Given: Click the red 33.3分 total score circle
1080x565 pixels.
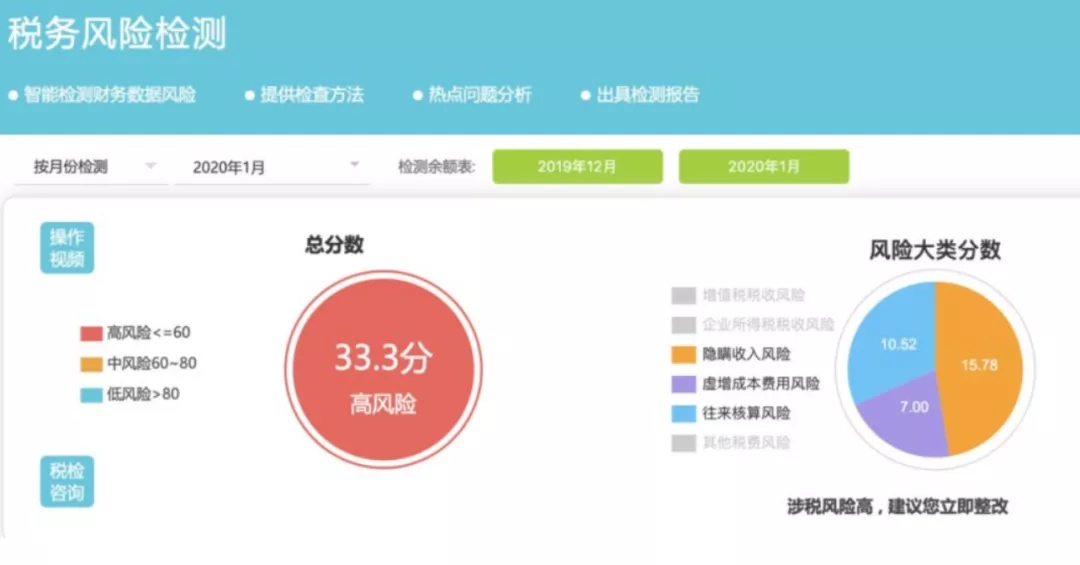Looking at the screenshot, I should click(x=384, y=369).
